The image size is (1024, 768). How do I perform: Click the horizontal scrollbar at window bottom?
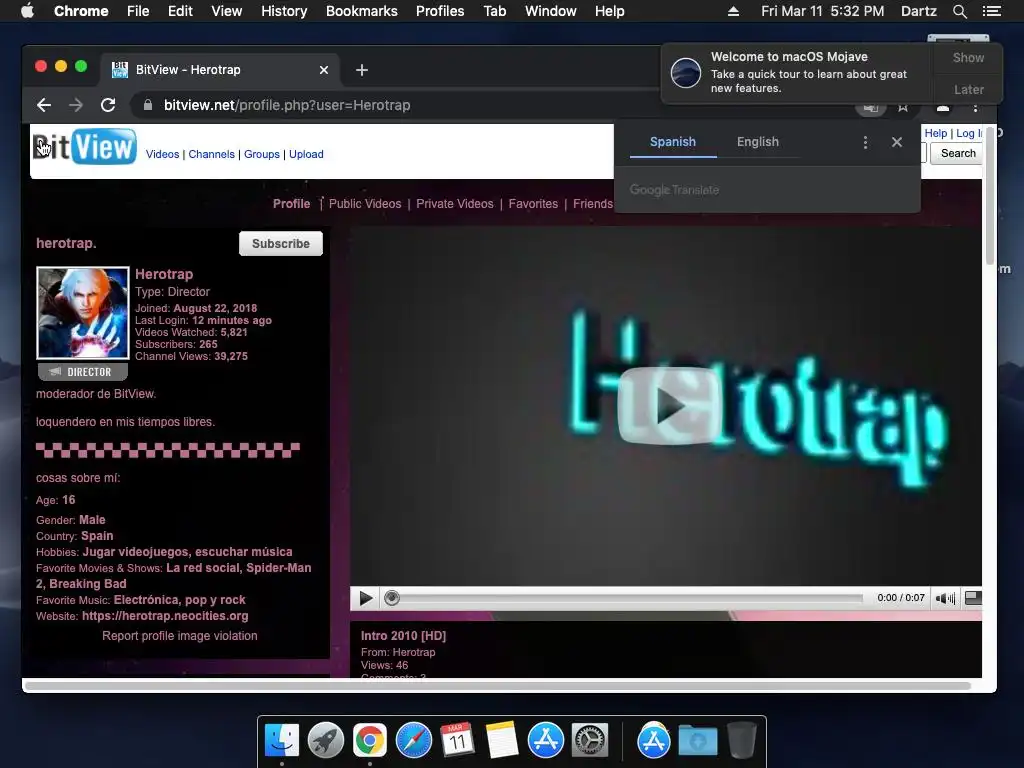pos(498,686)
